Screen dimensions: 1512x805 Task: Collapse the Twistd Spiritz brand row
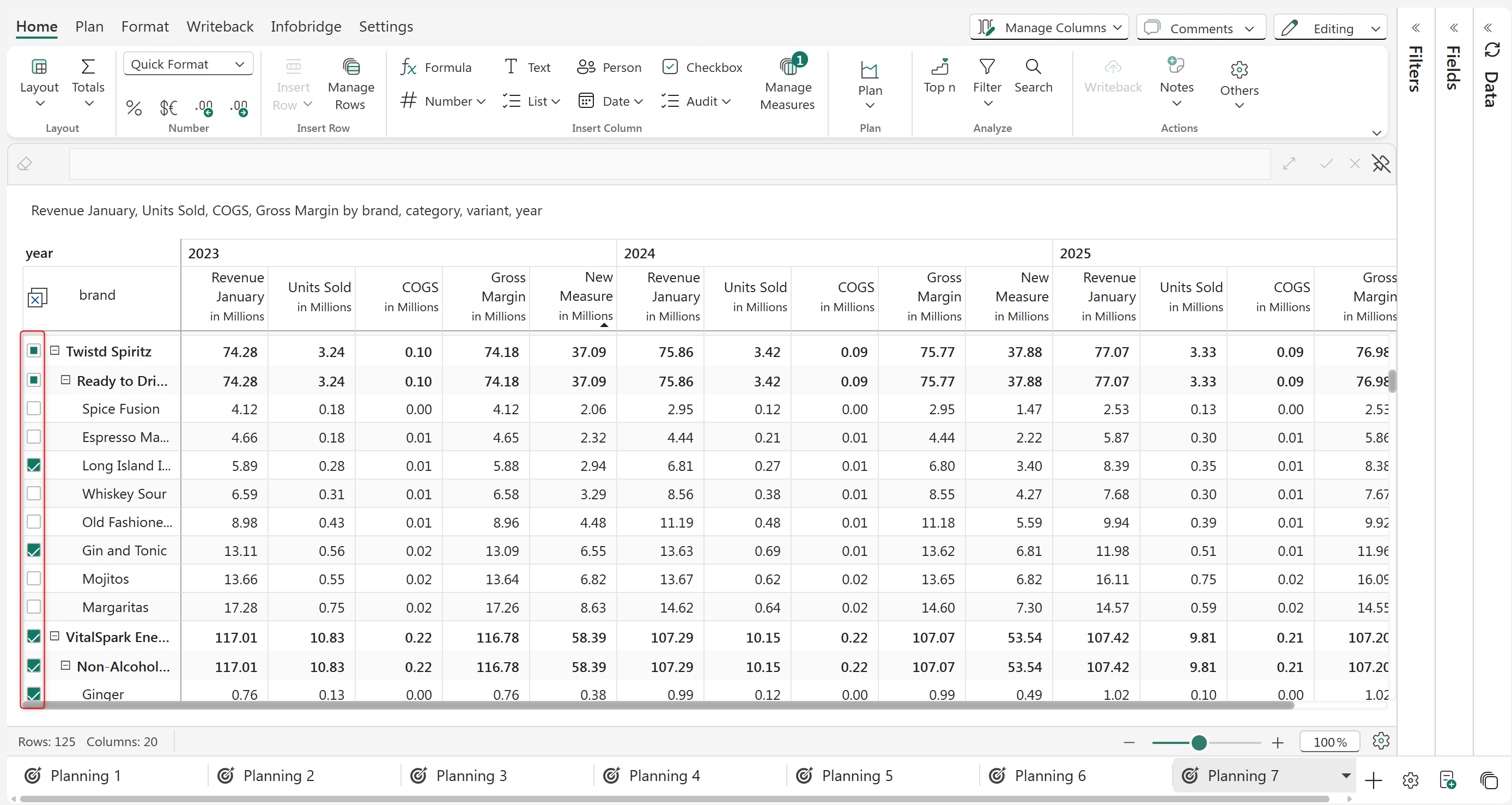pyautogui.click(x=54, y=350)
